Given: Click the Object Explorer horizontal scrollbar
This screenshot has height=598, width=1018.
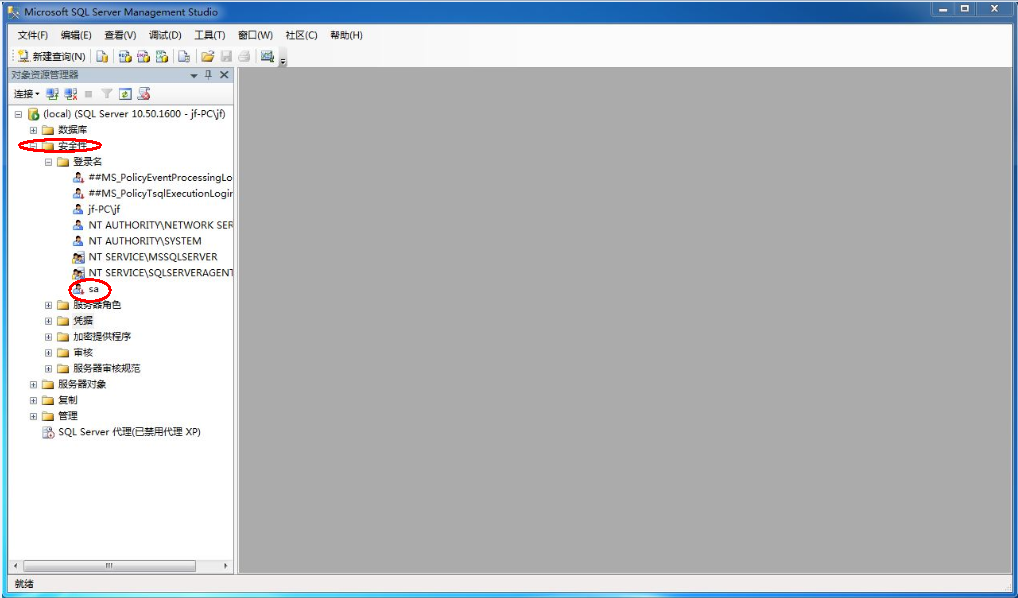Looking at the screenshot, I should [x=108, y=566].
